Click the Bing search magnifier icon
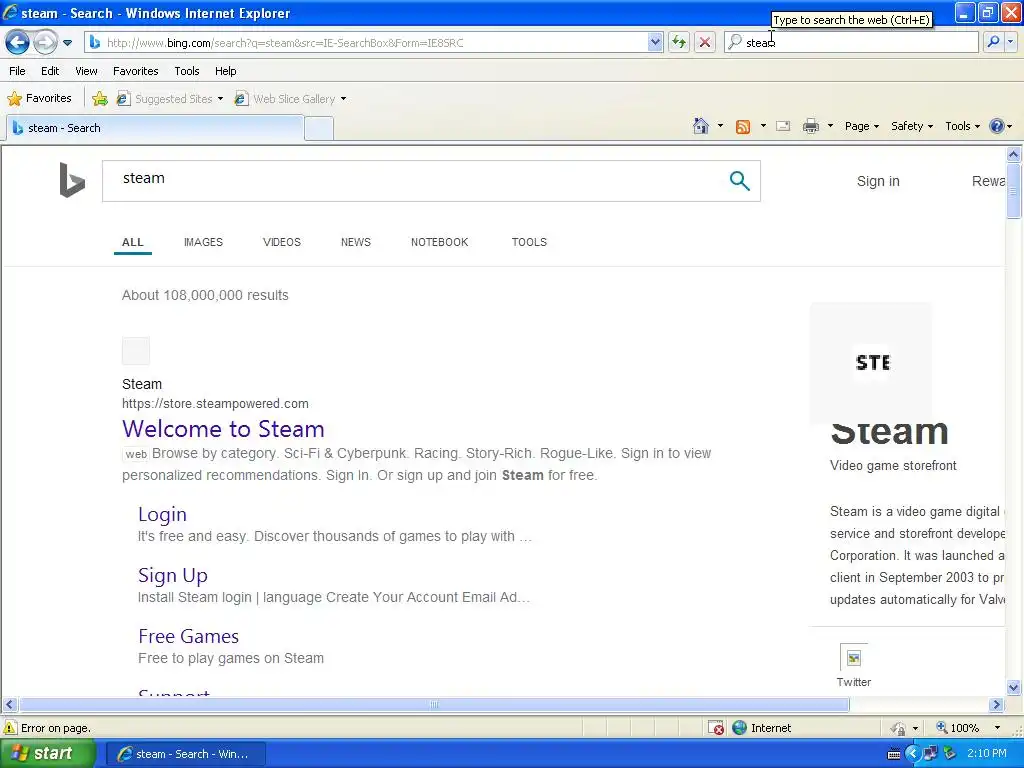The image size is (1024, 768). coord(739,181)
